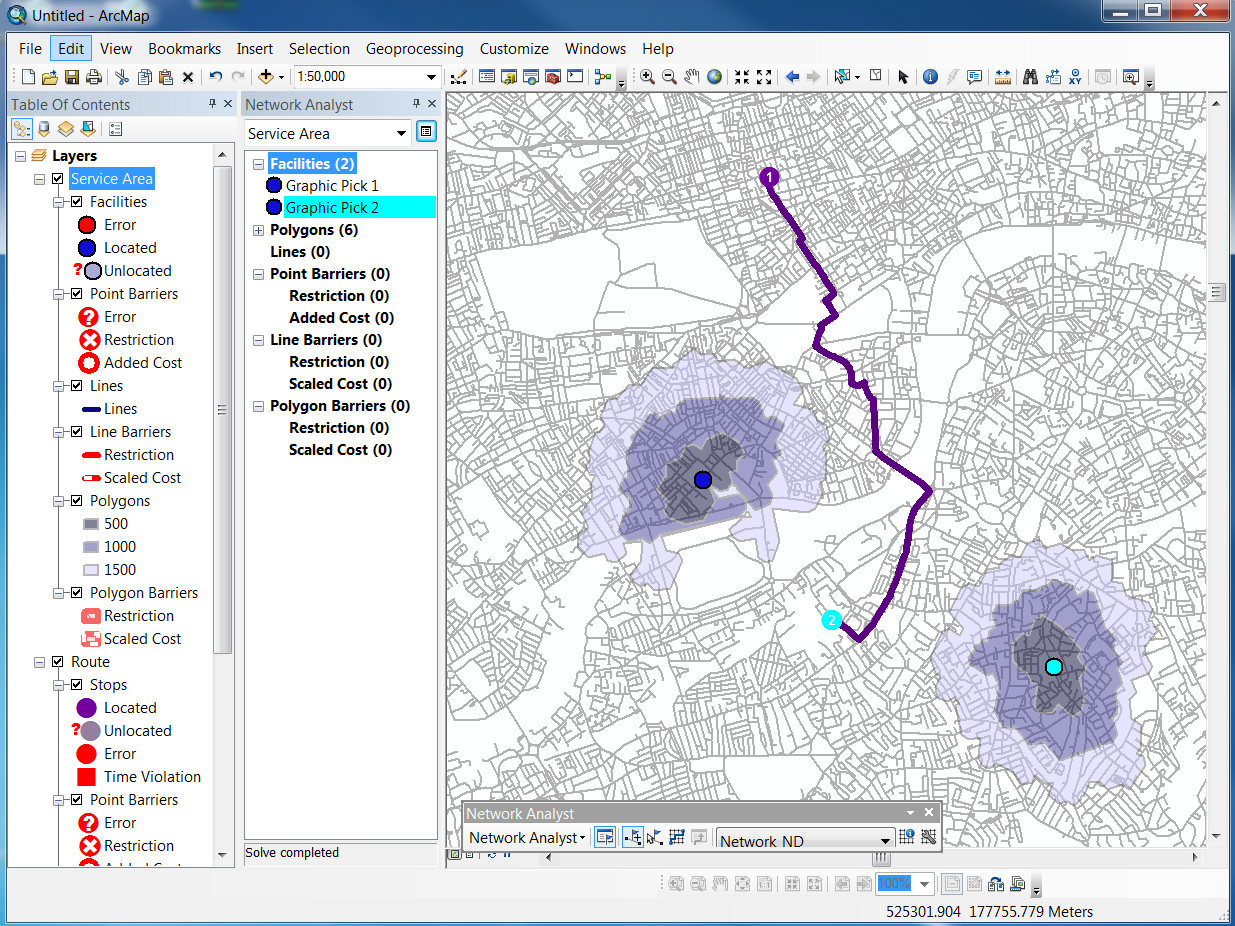Uncheck the Route layer checkbox
1235x926 pixels.
tap(58, 662)
